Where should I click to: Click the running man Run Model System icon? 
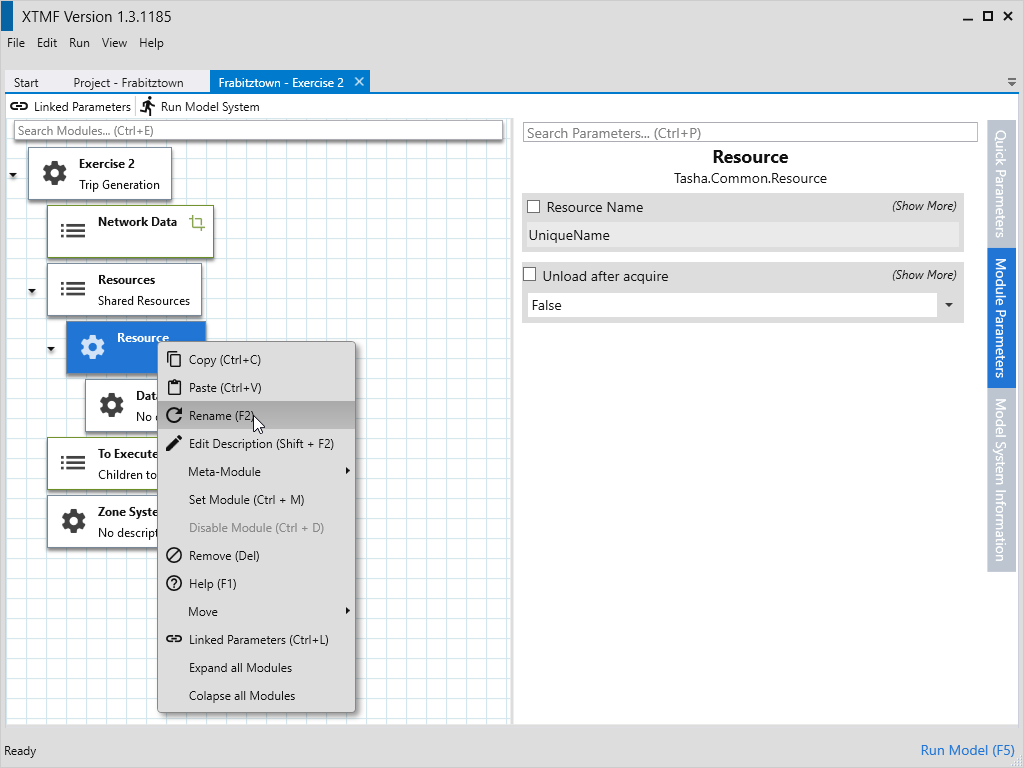[148, 106]
